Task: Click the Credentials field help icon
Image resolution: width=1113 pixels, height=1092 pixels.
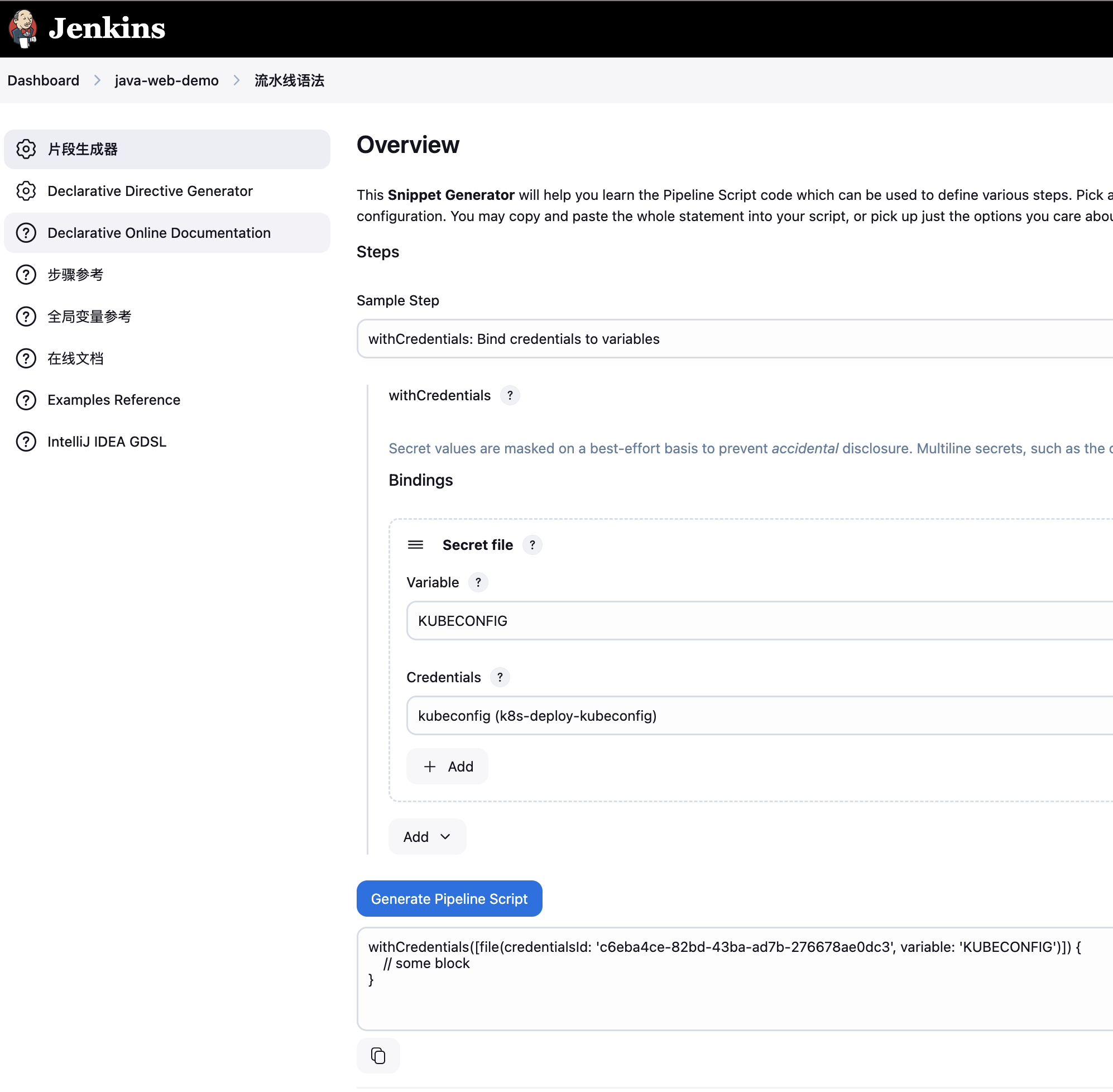Action: (500, 677)
